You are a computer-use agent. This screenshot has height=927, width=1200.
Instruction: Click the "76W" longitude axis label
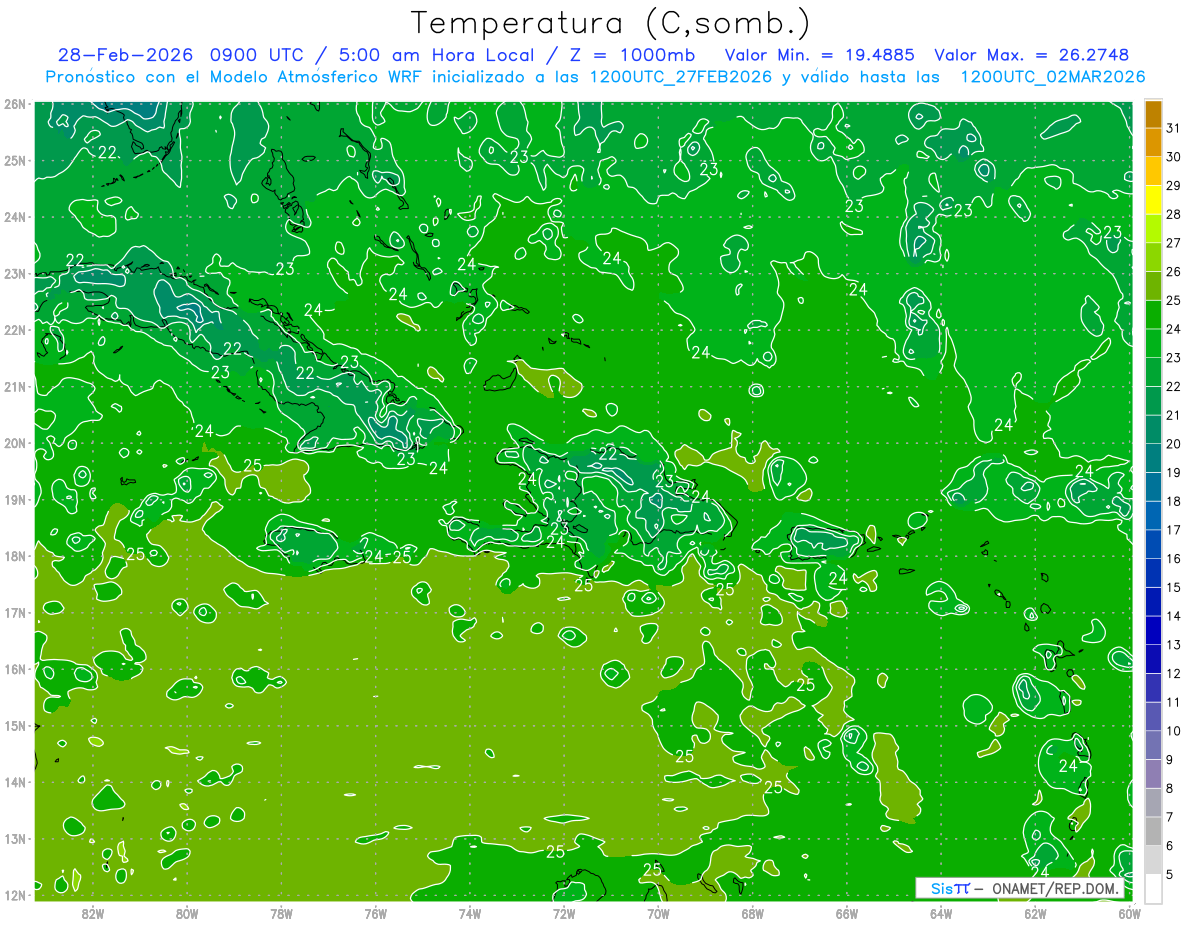pyautogui.click(x=376, y=913)
